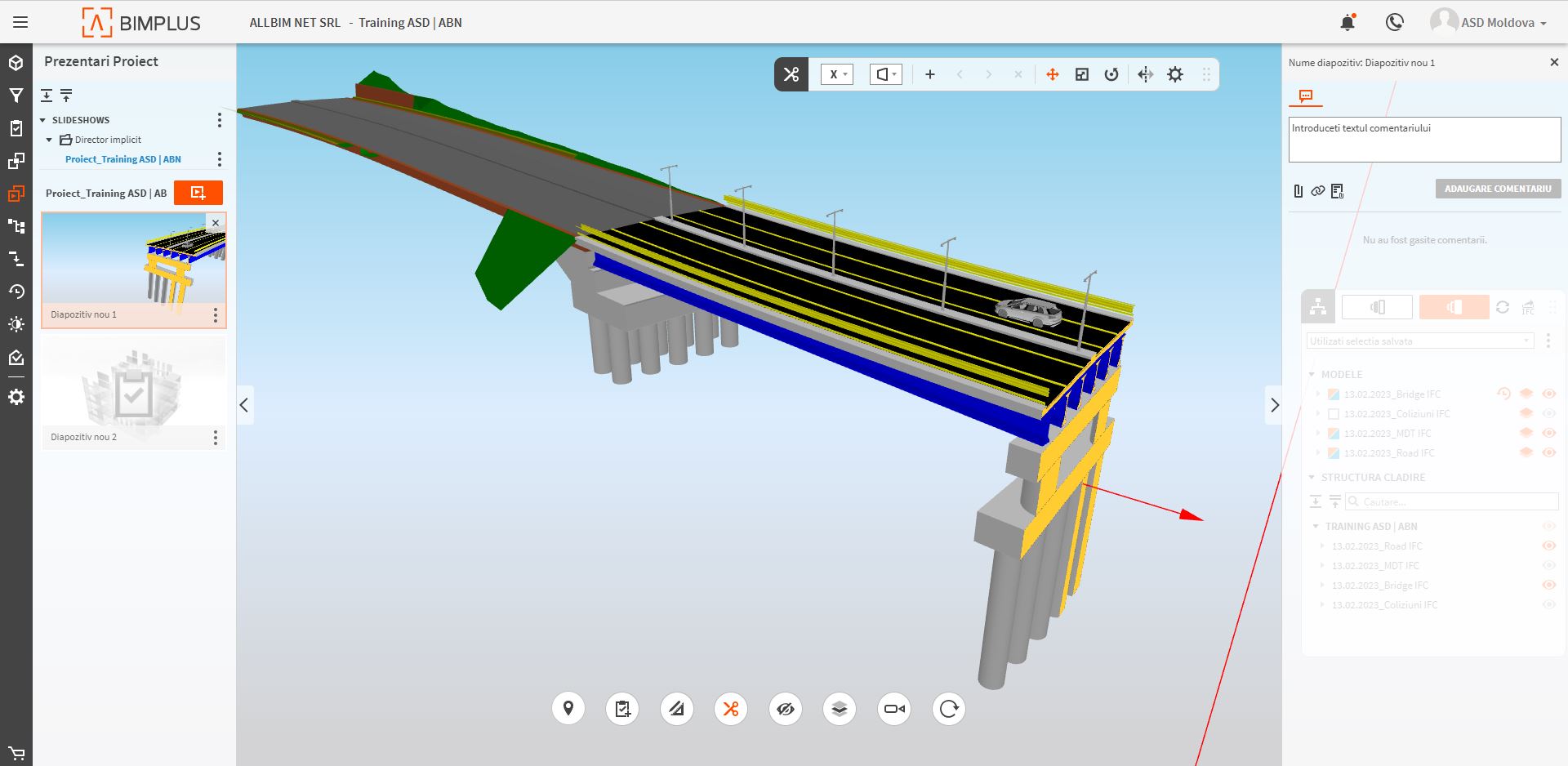Click the ADAUGARE COMENTARIU button

pos(1498,189)
